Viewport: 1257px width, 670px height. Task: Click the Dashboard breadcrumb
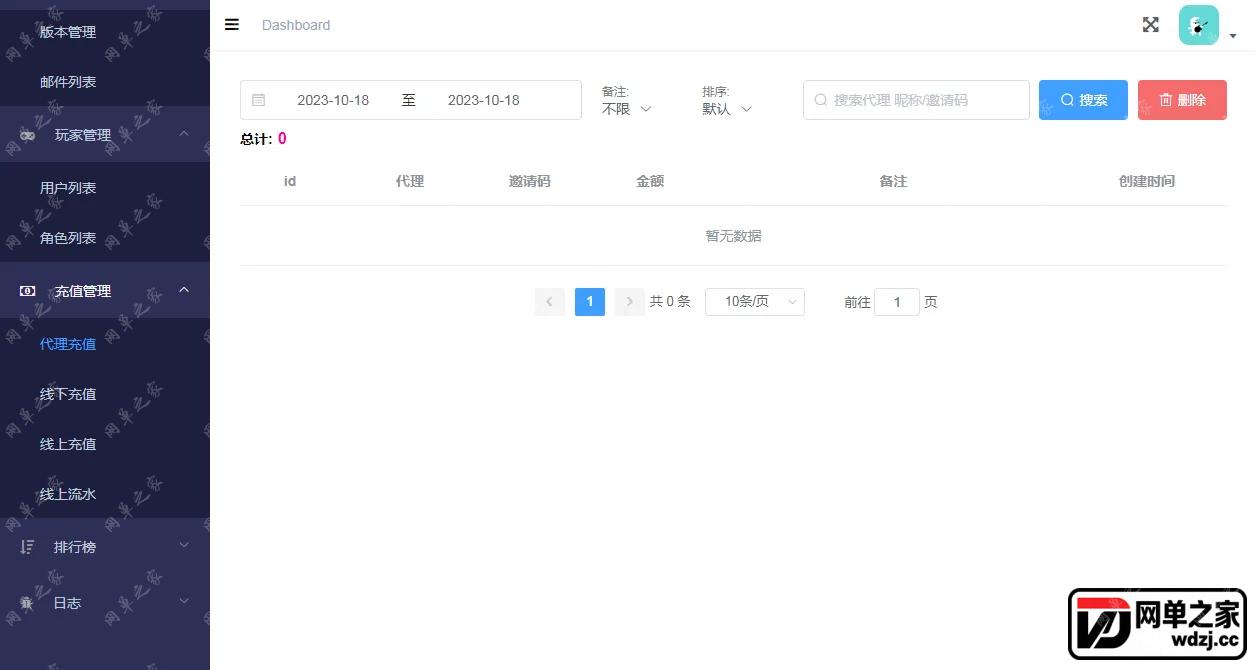coord(296,25)
